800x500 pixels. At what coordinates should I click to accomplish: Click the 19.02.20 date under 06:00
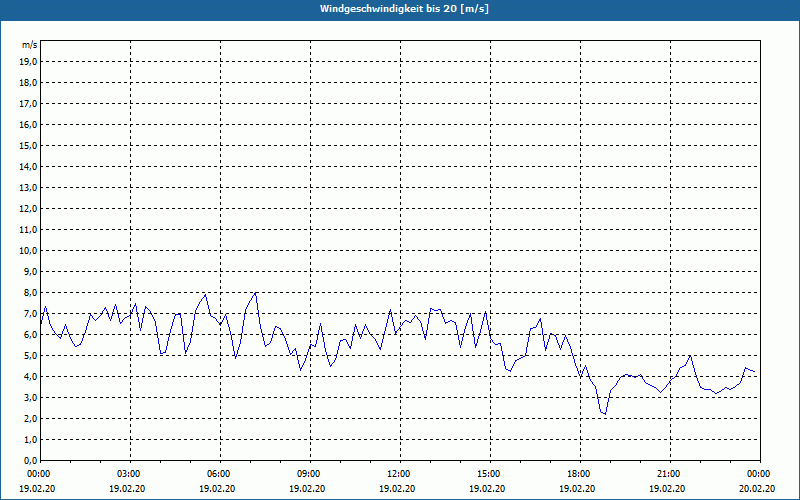[217, 489]
